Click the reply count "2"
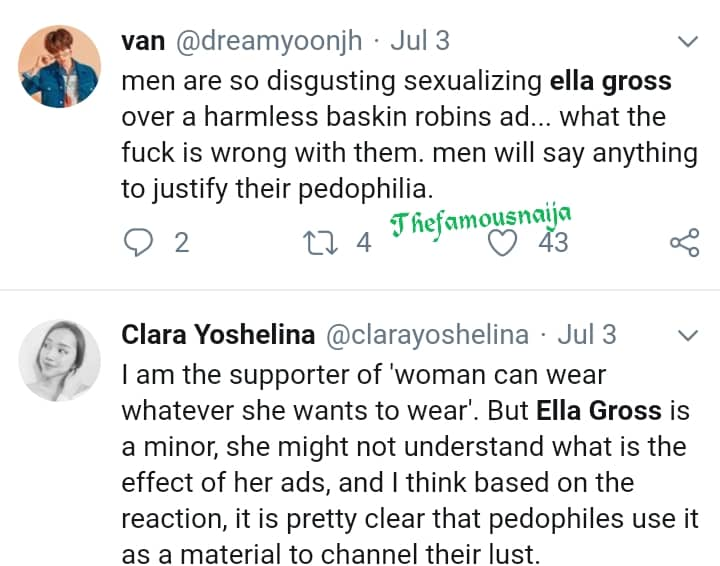The width and height of the screenshot is (720, 566). pyautogui.click(x=181, y=243)
